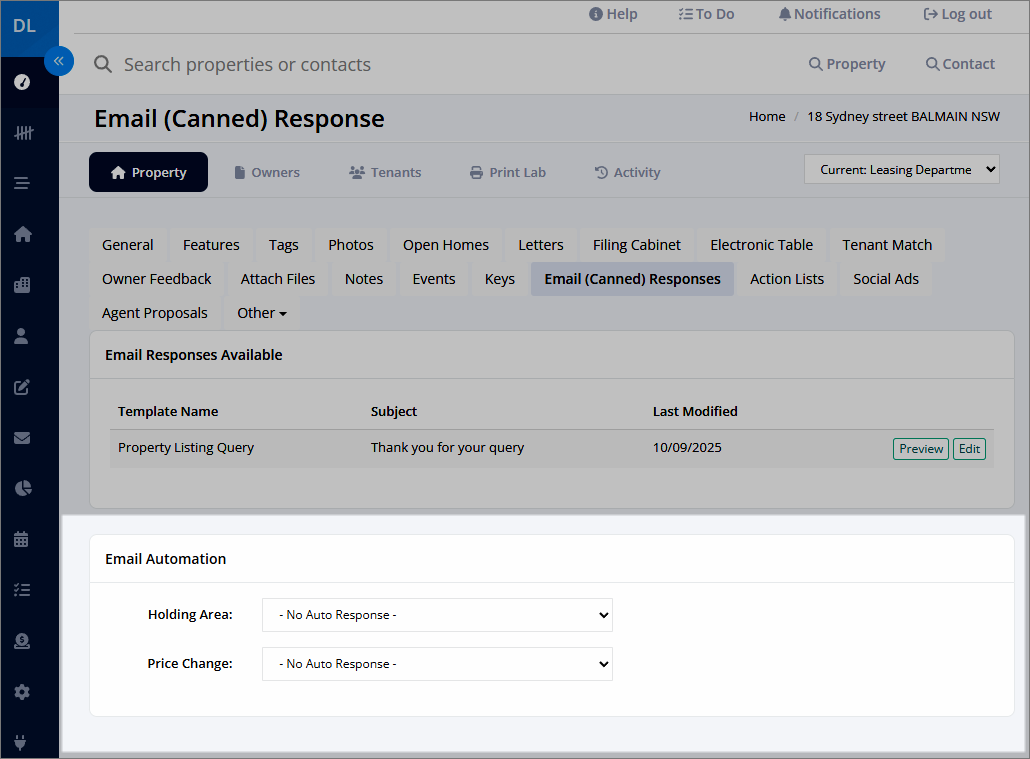This screenshot has width=1030, height=759.
Task: Select the Property main tab
Action: [x=148, y=172]
